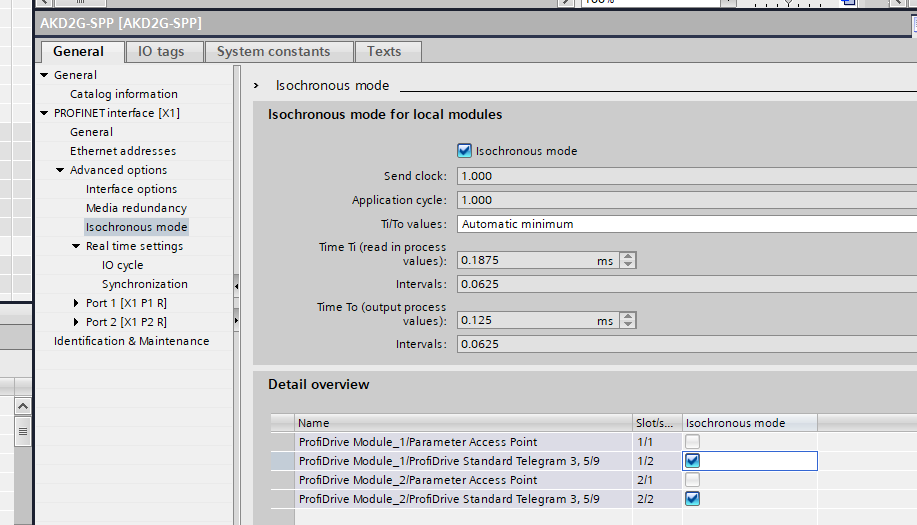Select the ProfiDrive Module_1/Parameter Access Point row

463,442
